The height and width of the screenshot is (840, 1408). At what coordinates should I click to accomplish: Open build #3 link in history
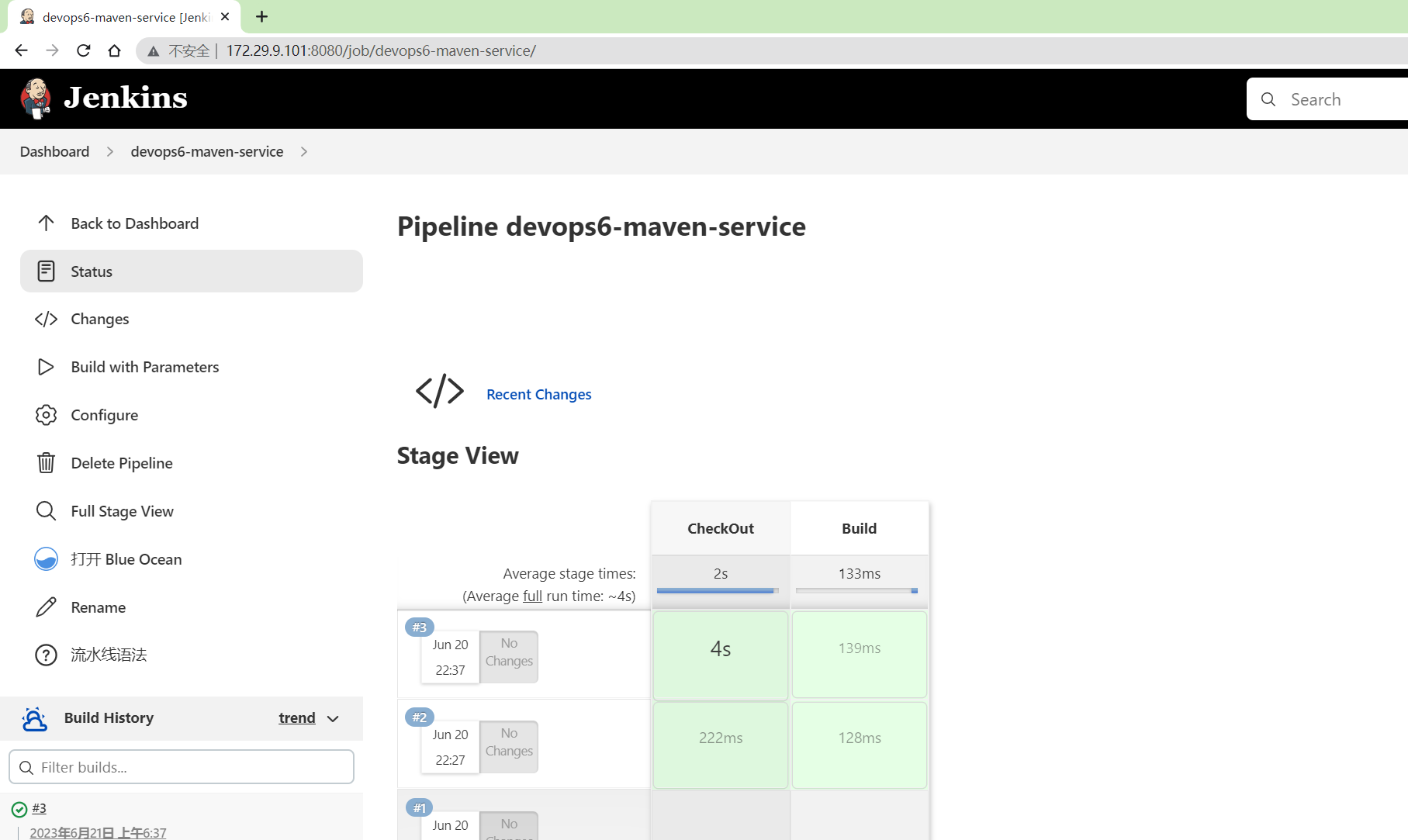click(x=40, y=808)
